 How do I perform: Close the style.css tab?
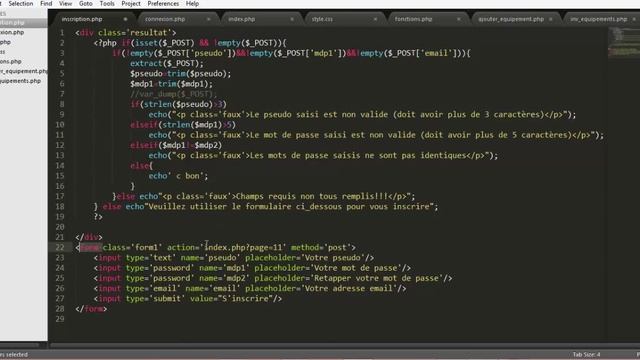point(375,19)
